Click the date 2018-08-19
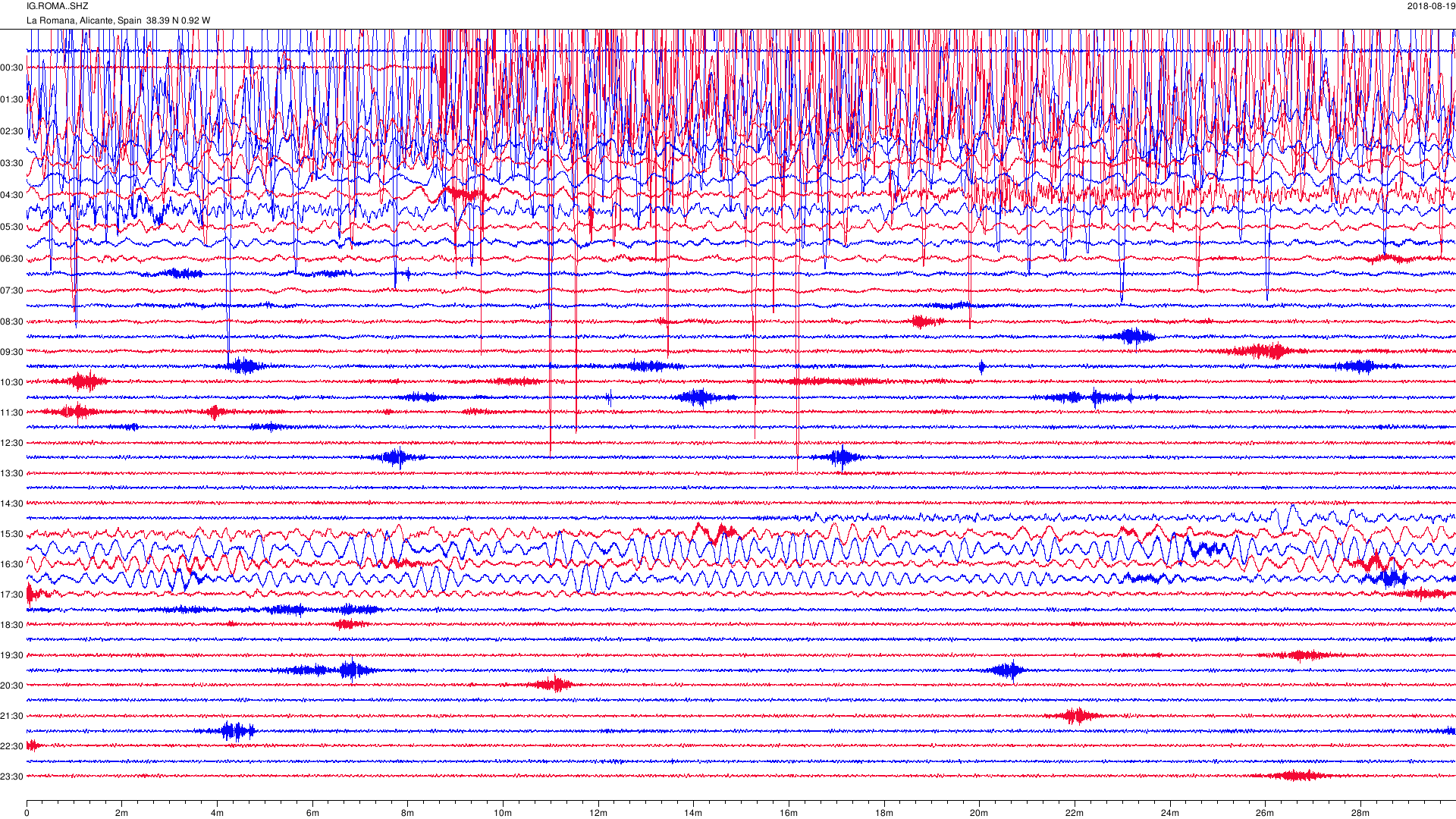 [x=1431, y=6]
